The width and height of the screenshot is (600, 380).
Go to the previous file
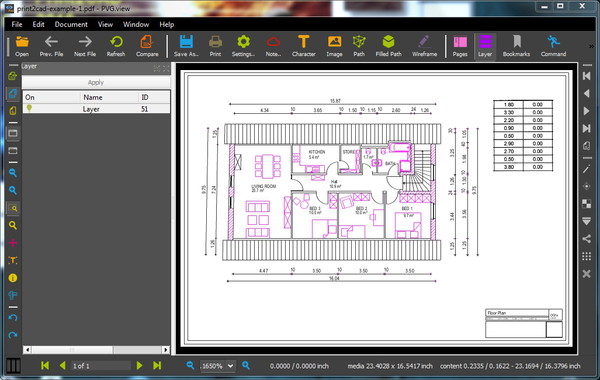click(x=51, y=46)
